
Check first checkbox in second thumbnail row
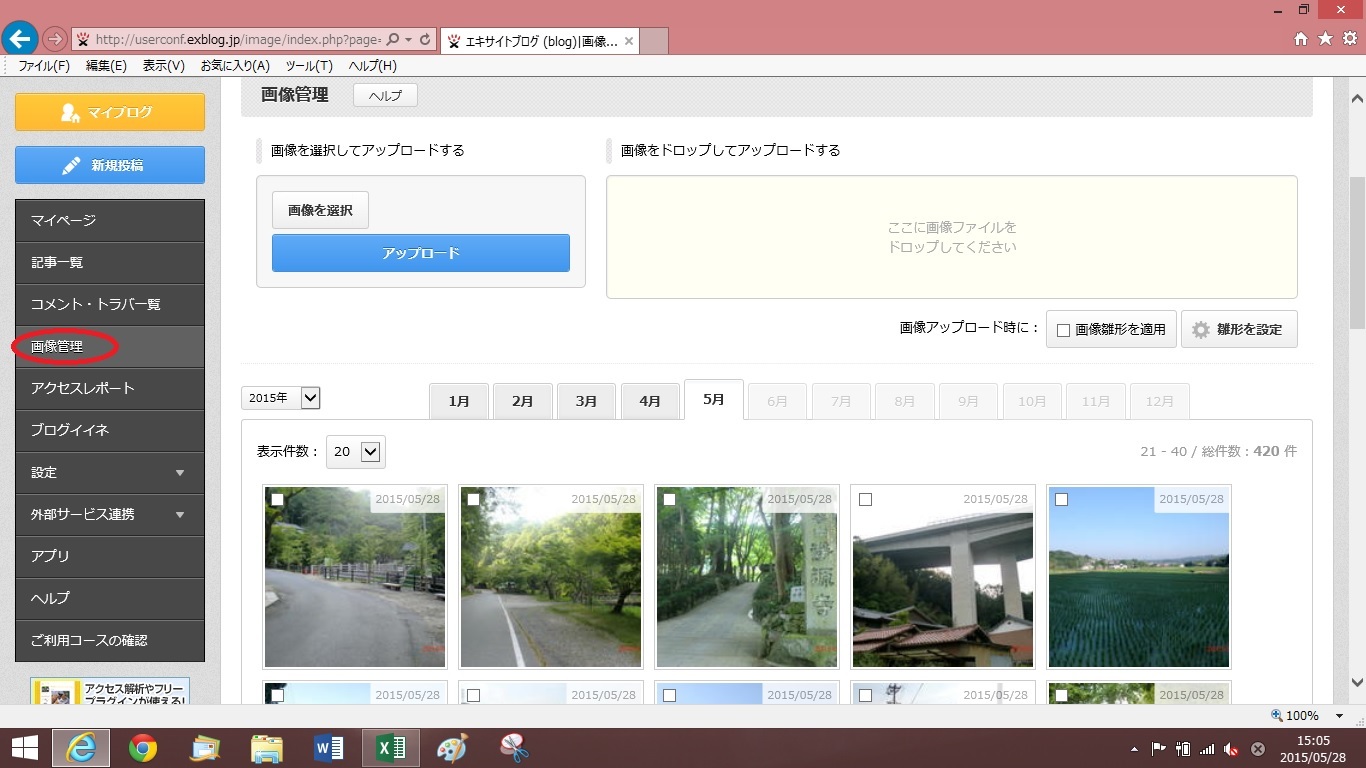tap(277, 695)
